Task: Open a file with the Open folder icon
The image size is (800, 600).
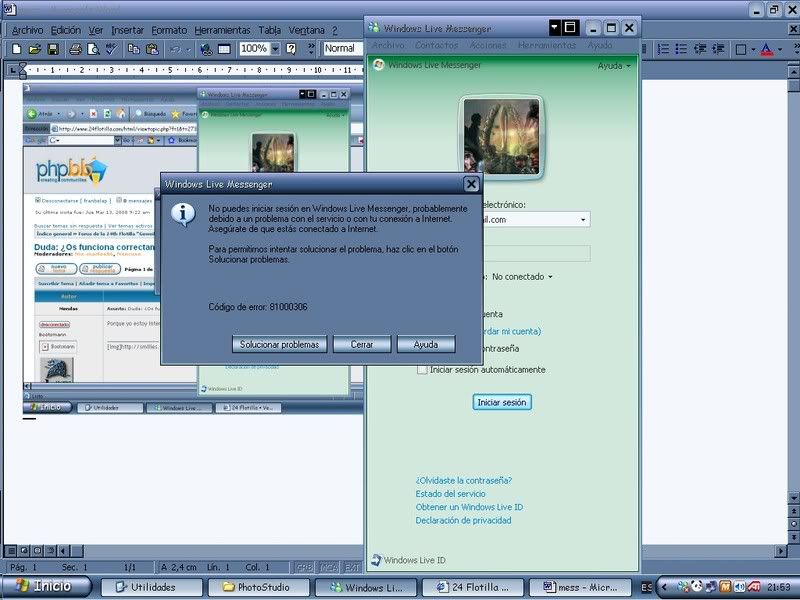Action: [35, 49]
